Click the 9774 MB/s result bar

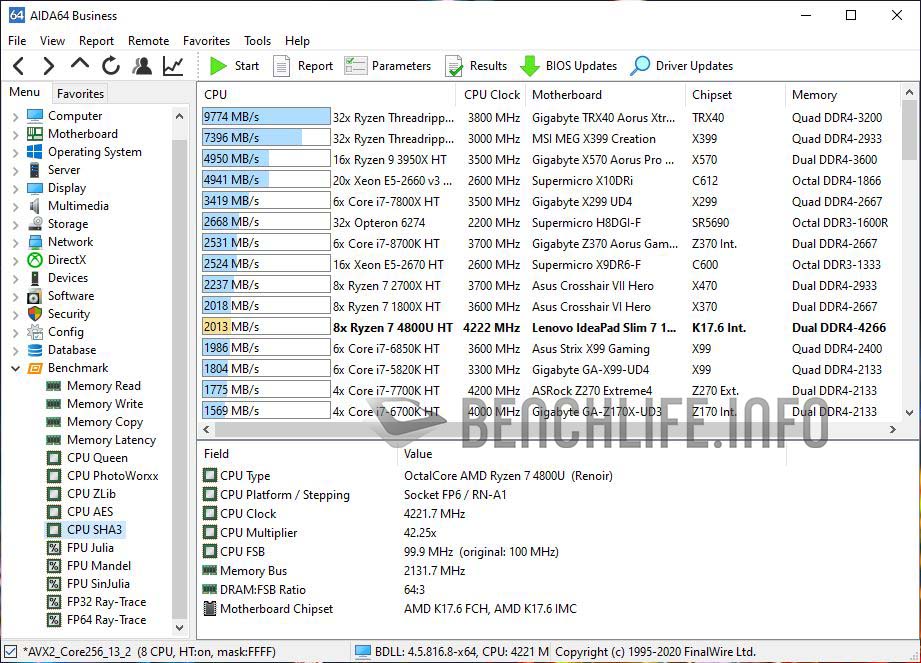tap(266, 117)
